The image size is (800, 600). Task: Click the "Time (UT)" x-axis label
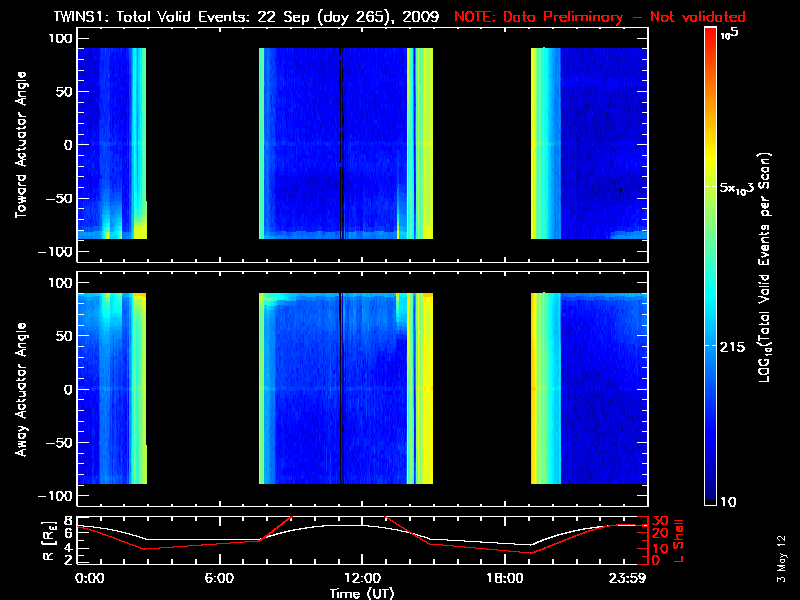tap(361, 592)
